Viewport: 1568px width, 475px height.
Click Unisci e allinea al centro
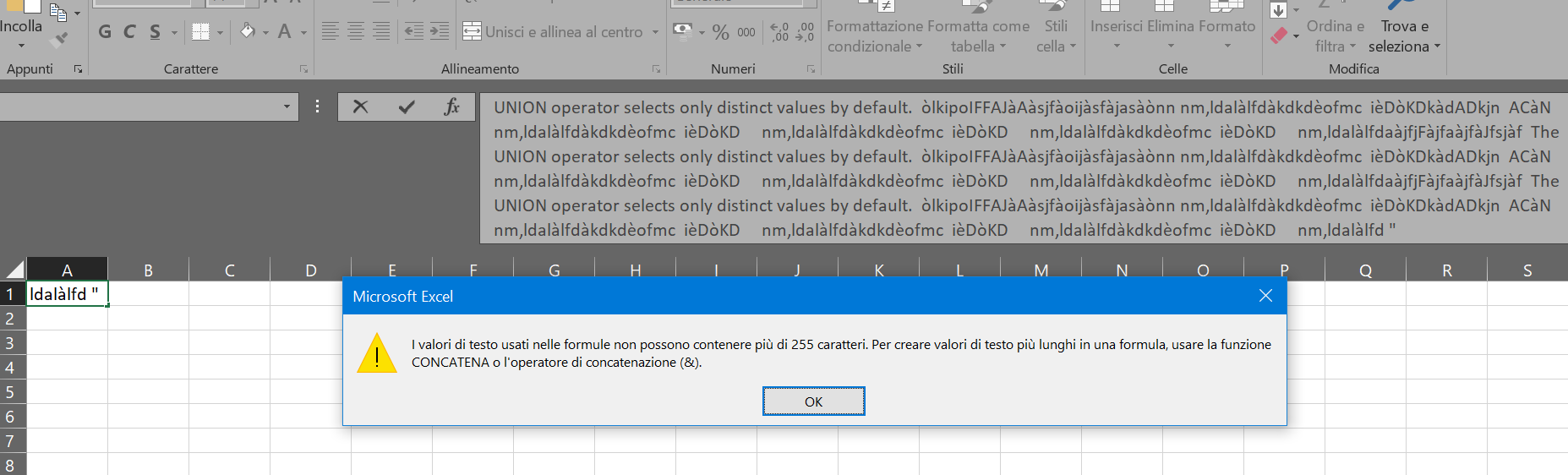click(553, 32)
